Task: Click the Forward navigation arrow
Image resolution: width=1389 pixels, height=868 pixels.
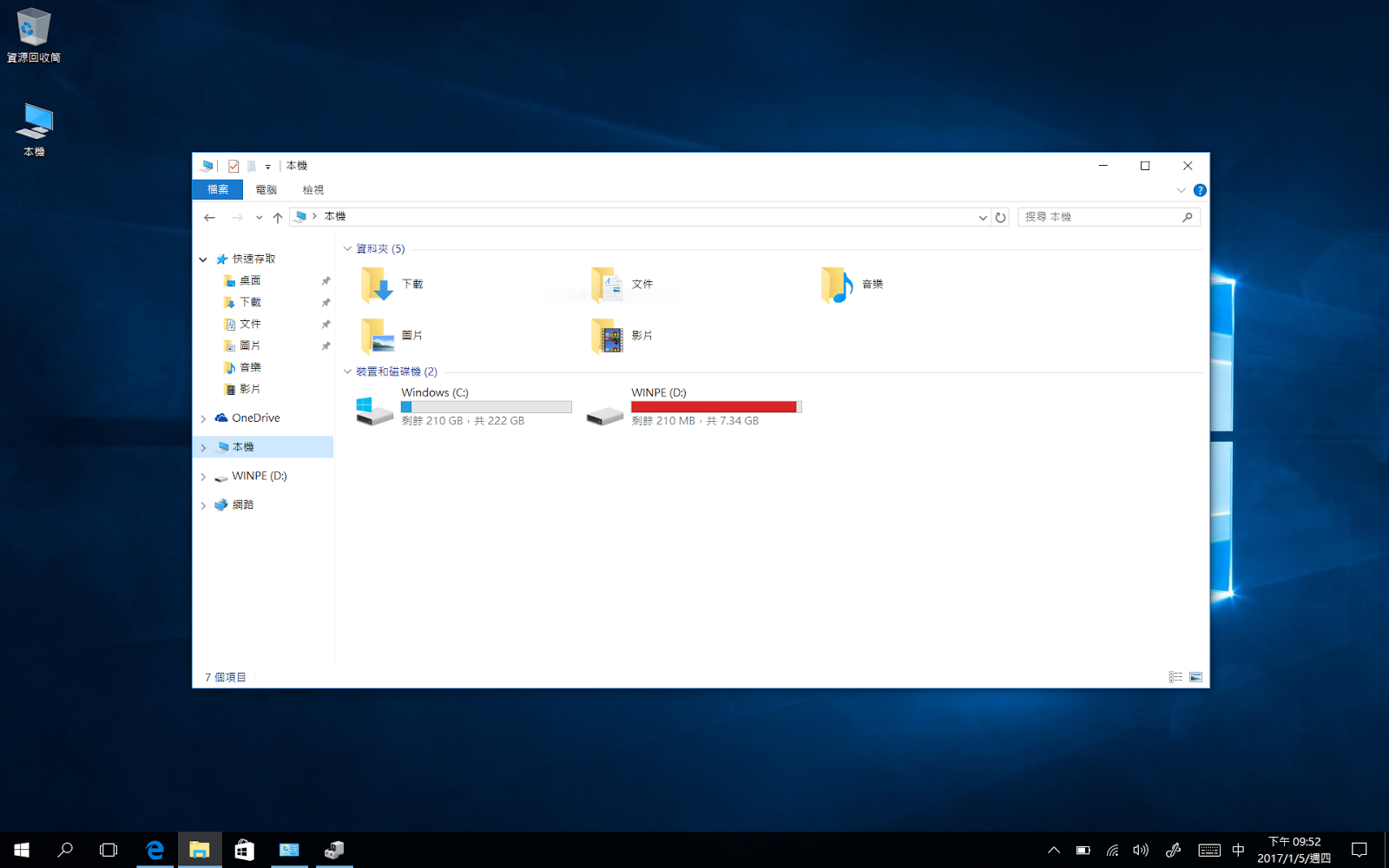Action: coord(237,218)
